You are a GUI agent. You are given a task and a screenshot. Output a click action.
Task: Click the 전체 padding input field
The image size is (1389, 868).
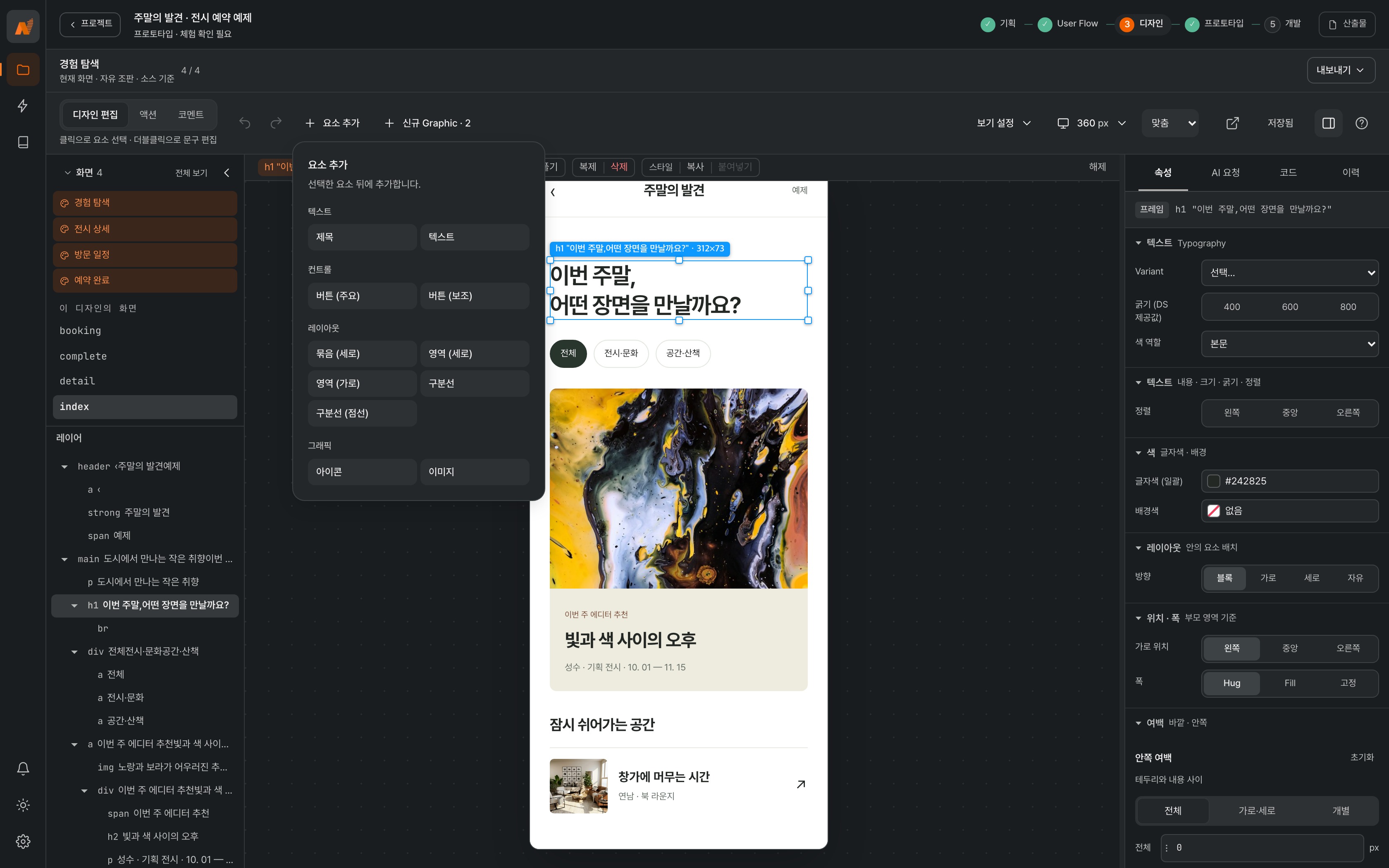point(1262,848)
